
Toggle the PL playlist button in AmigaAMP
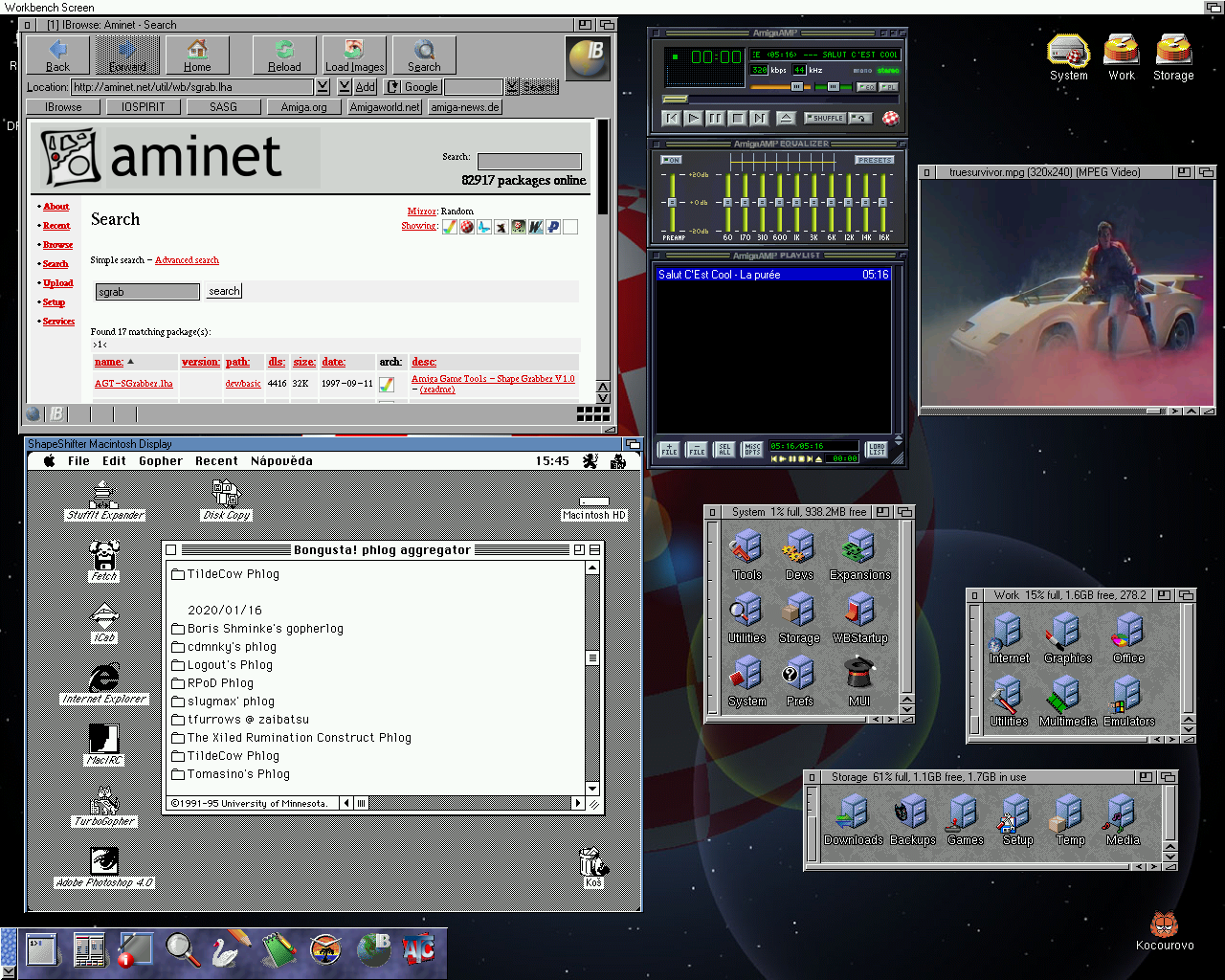(x=889, y=87)
